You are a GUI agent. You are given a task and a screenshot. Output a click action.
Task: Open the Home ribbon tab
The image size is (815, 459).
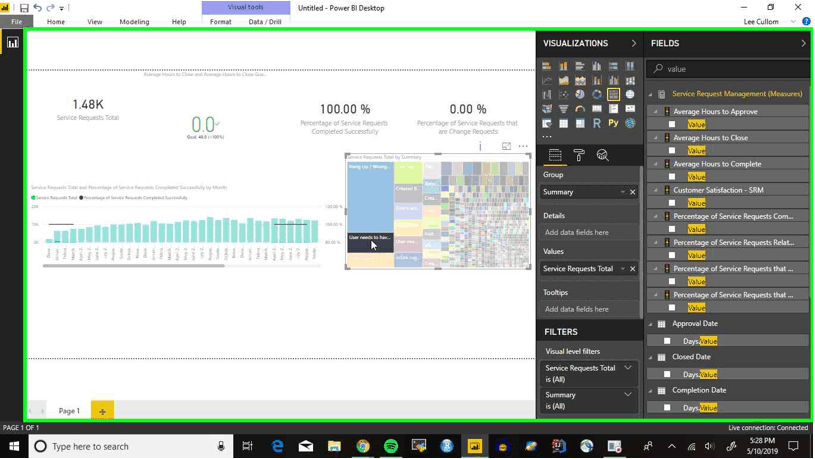click(56, 22)
